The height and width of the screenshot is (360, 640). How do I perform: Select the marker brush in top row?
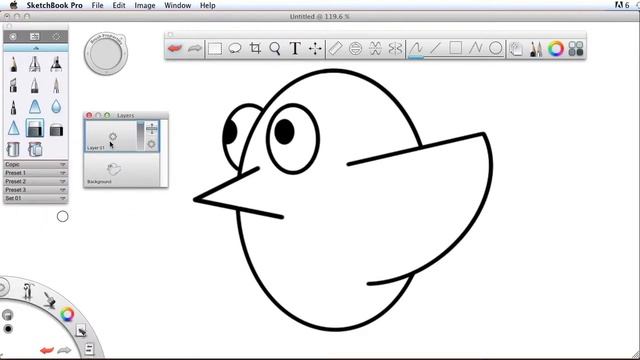pyautogui.click(x=56, y=64)
